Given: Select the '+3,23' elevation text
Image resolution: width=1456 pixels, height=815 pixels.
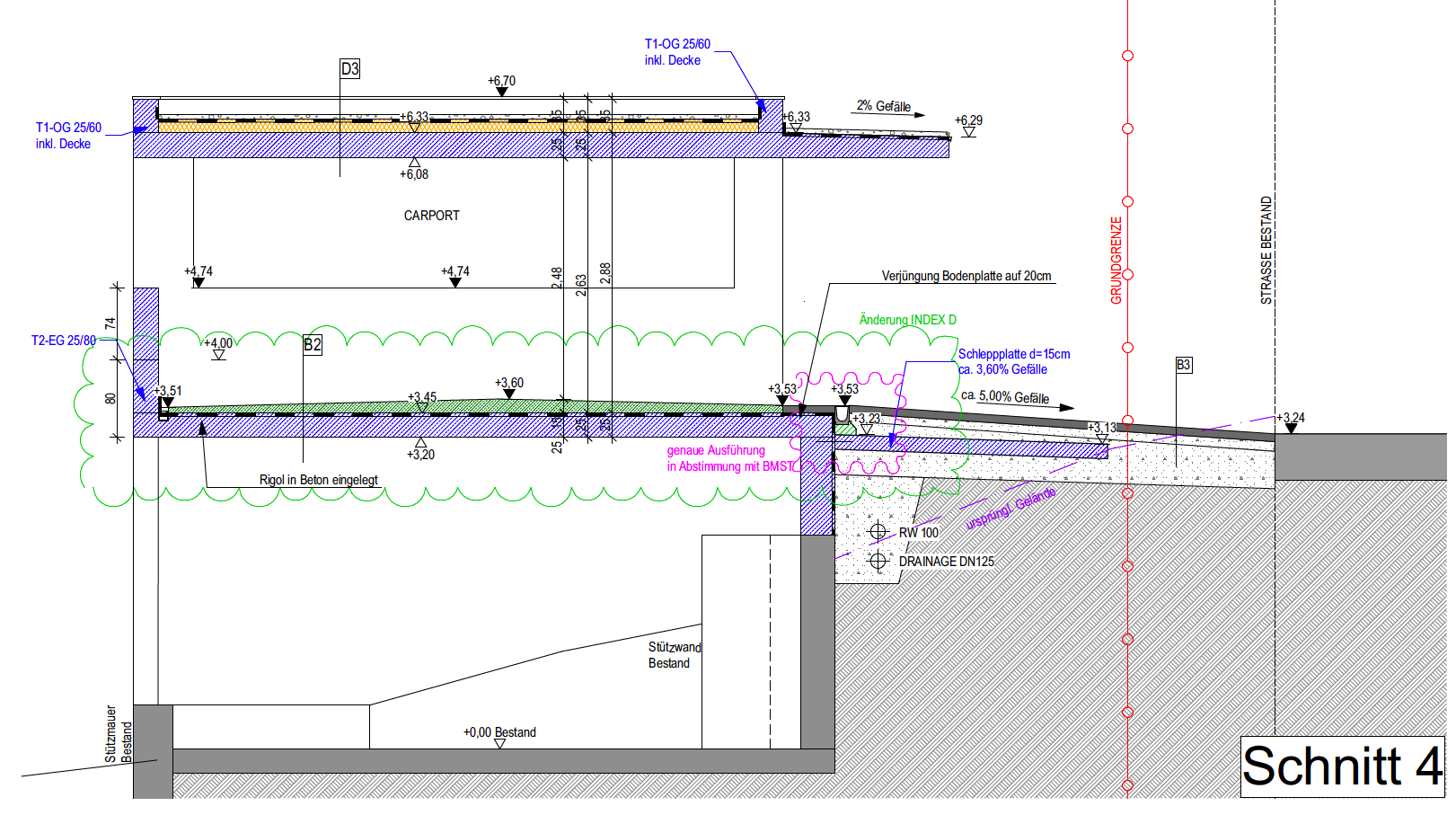Looking at the screenshot, I should 867,419.
